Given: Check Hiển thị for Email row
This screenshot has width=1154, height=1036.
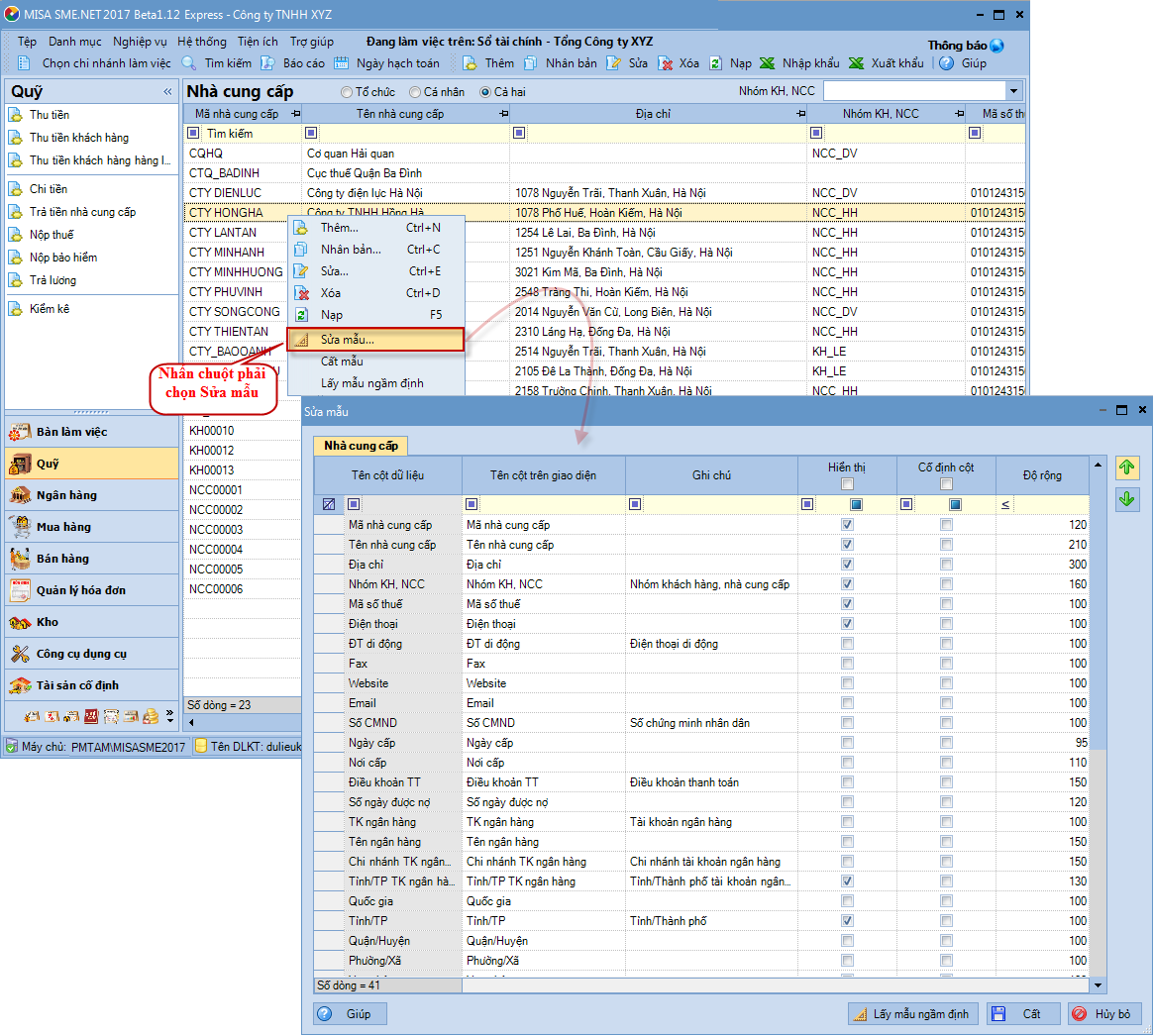Looking at the screenshot, I should 848,703.
